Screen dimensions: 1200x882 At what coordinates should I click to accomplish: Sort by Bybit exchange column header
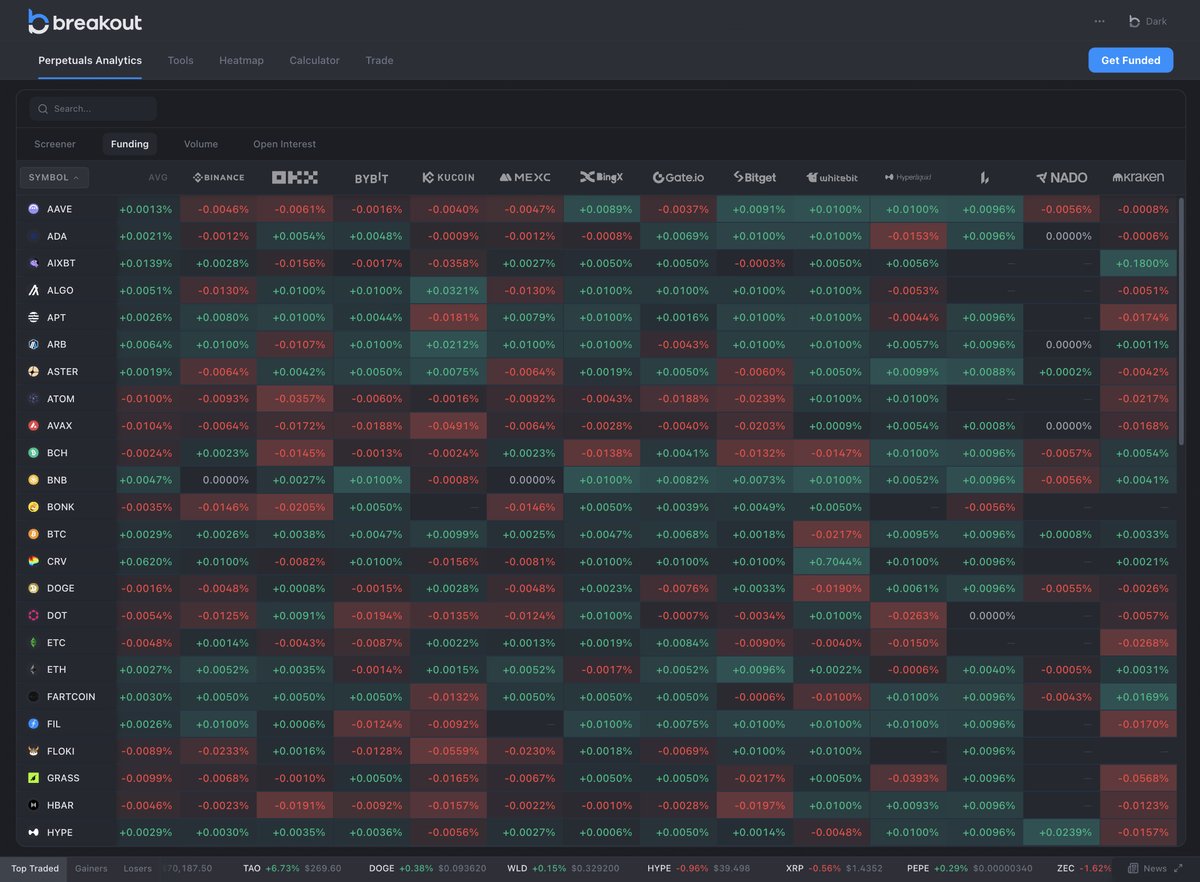tap(371, 177)
